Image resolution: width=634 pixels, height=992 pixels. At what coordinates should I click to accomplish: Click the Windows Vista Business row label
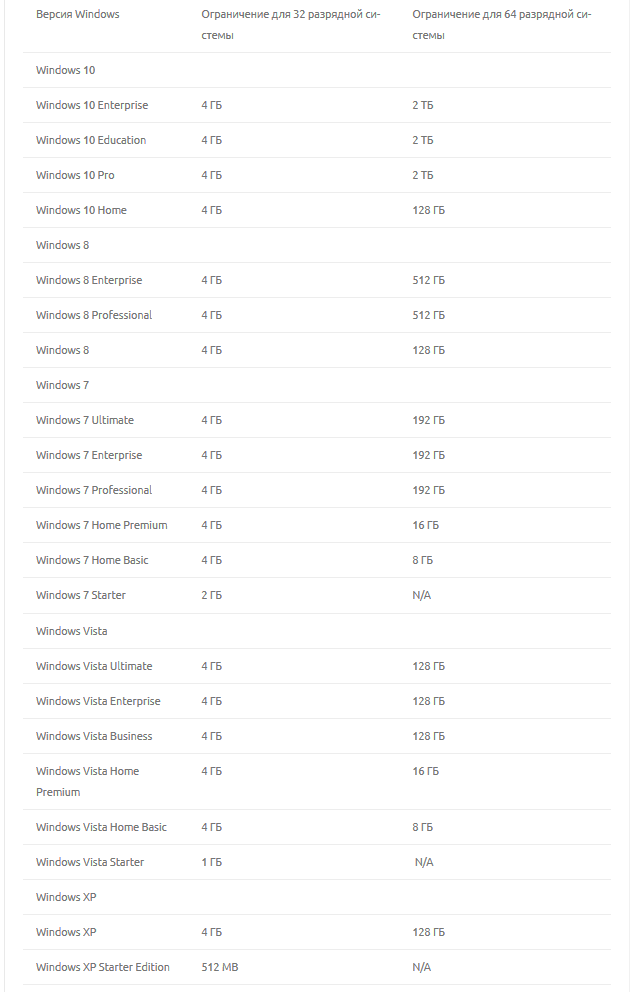point(94,736)
